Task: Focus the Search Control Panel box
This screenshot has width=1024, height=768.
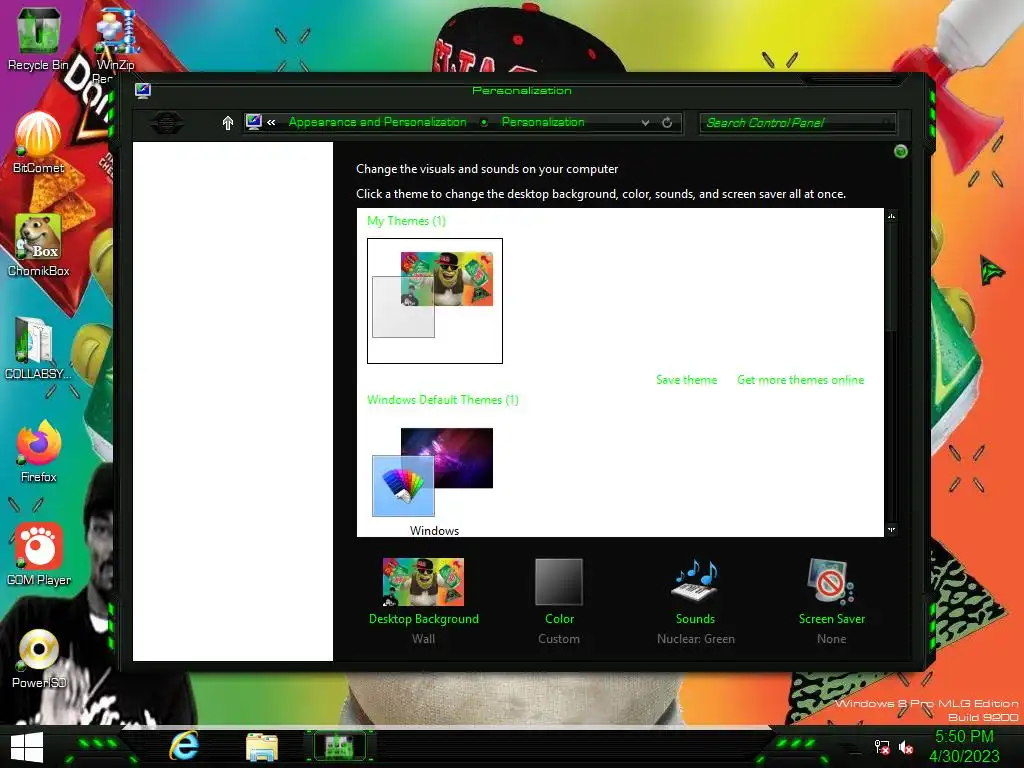Action: point(797,123)
